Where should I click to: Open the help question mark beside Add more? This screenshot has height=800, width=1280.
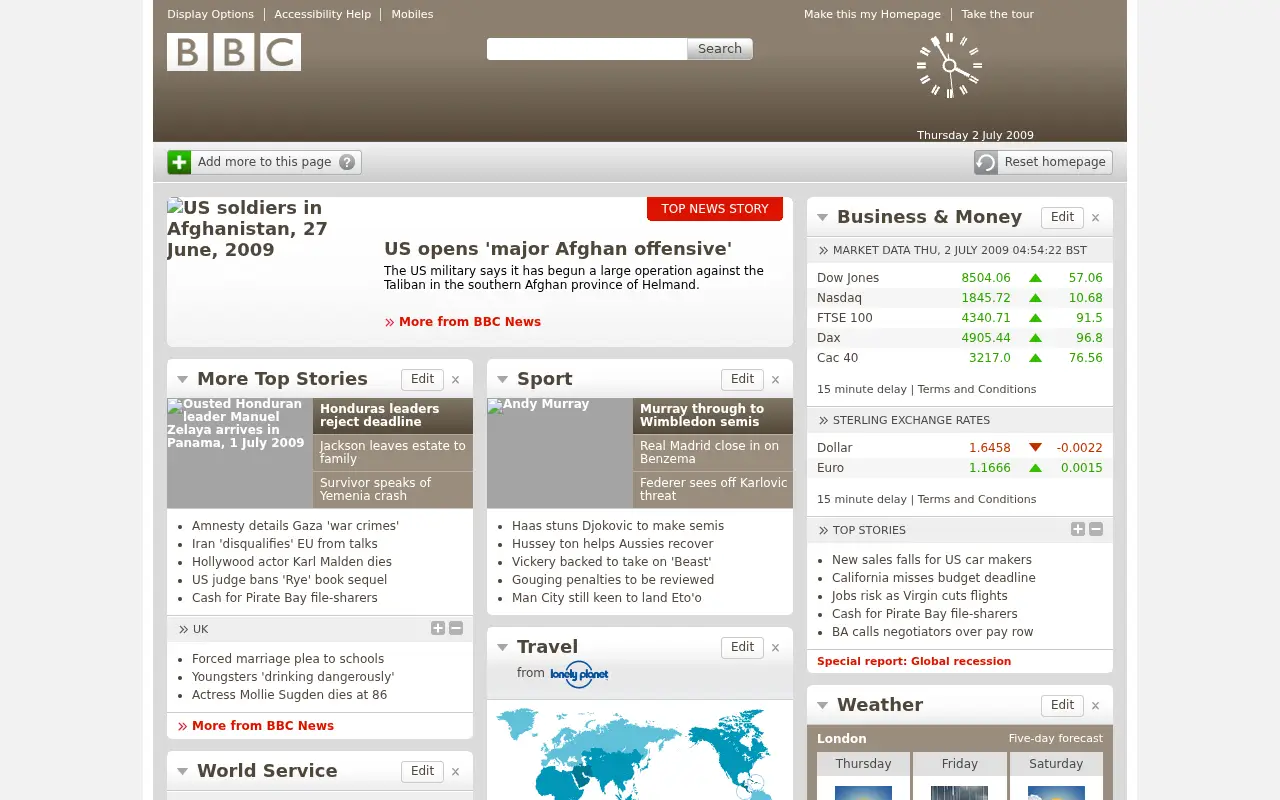(x=347, y=162)
